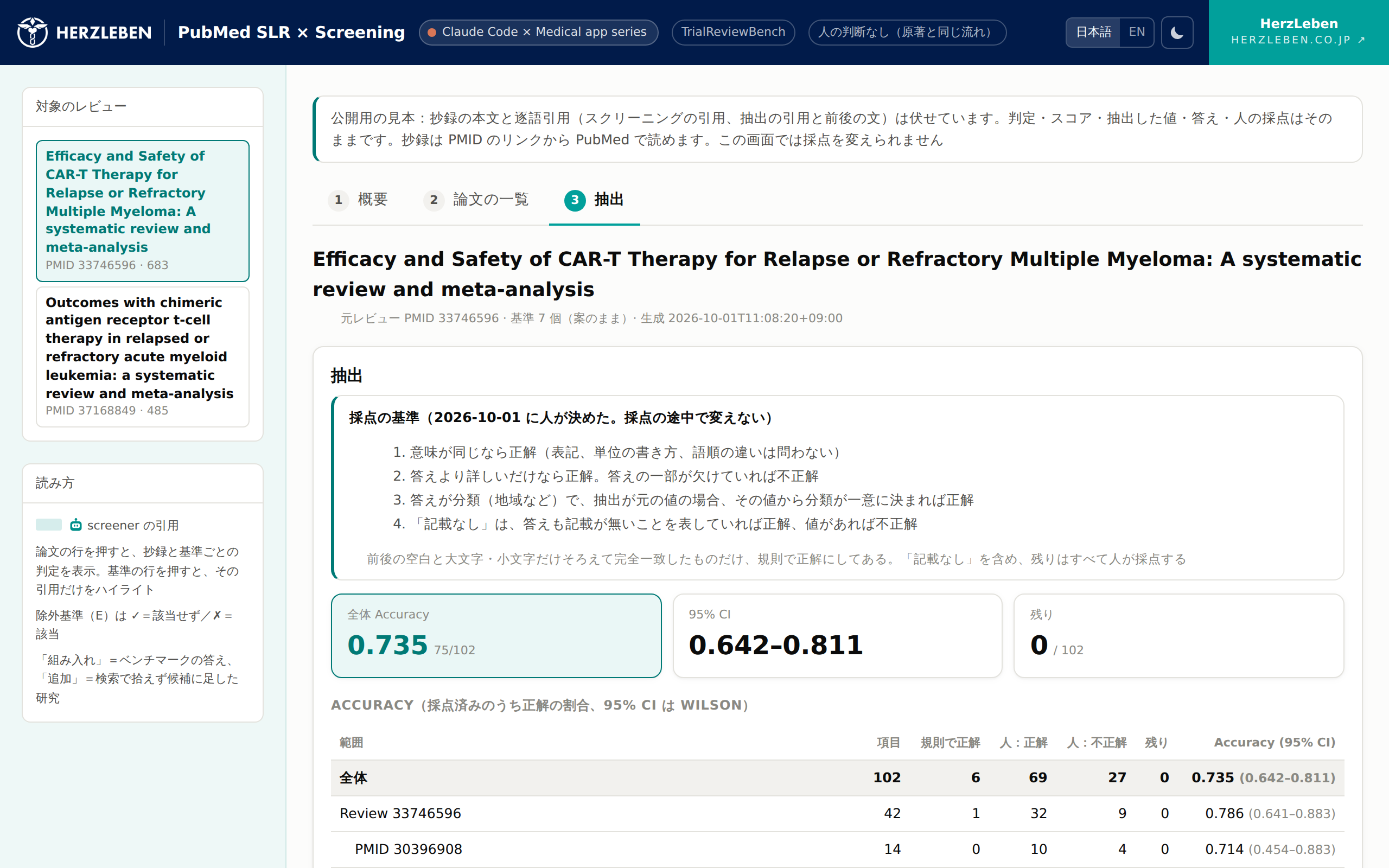
Task: Switch language to 日本語
Action: tap(1093, 32)
